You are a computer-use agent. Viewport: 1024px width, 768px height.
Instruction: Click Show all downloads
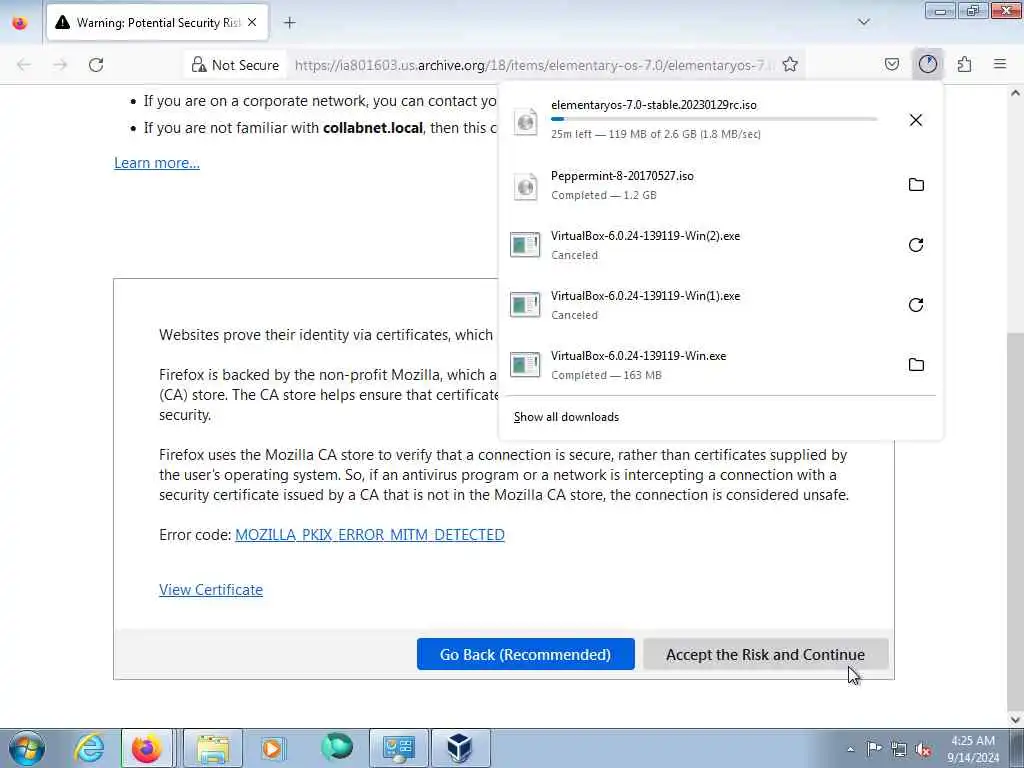tap(566, 417)
